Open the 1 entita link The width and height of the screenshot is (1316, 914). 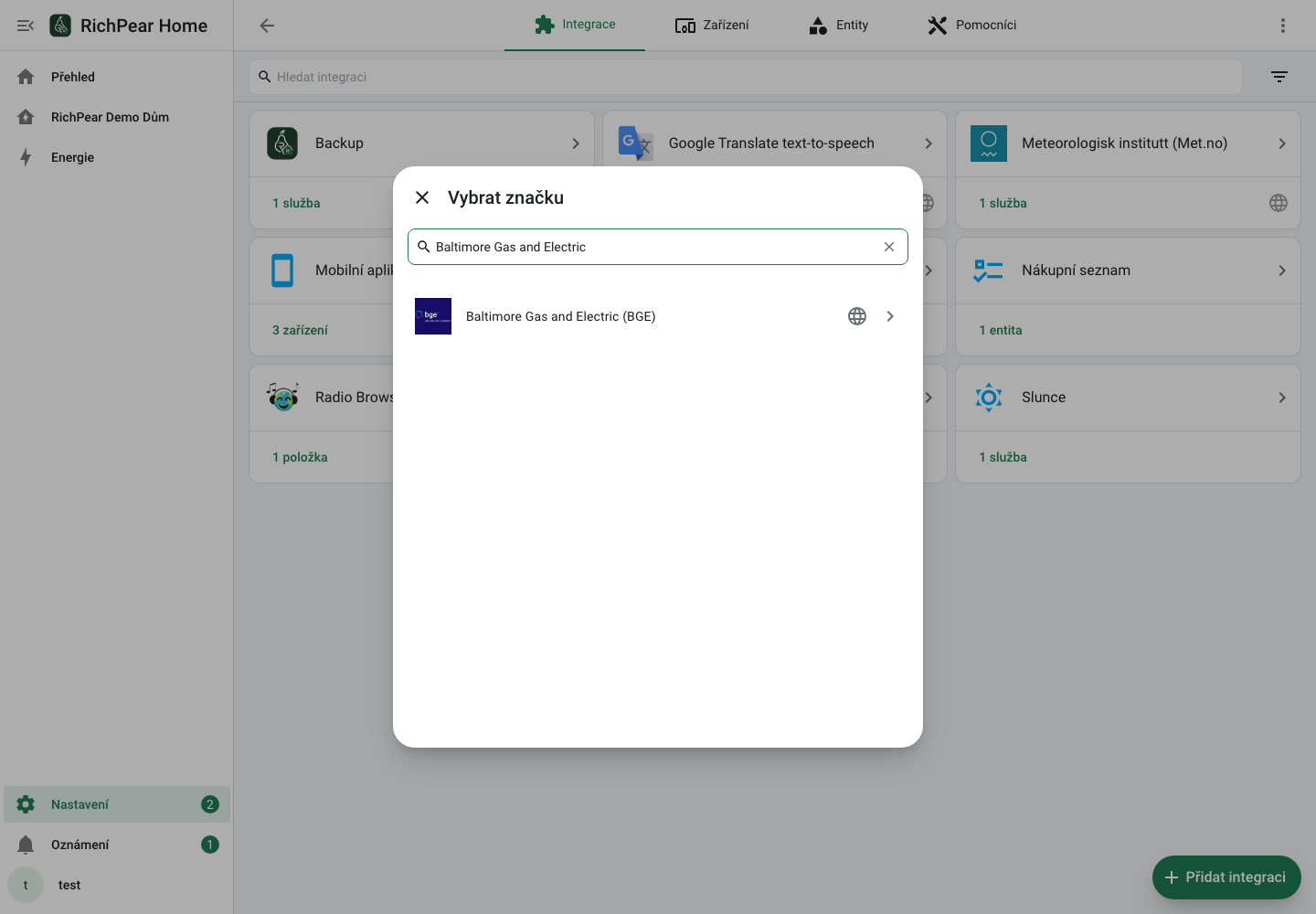(1001, 330)
